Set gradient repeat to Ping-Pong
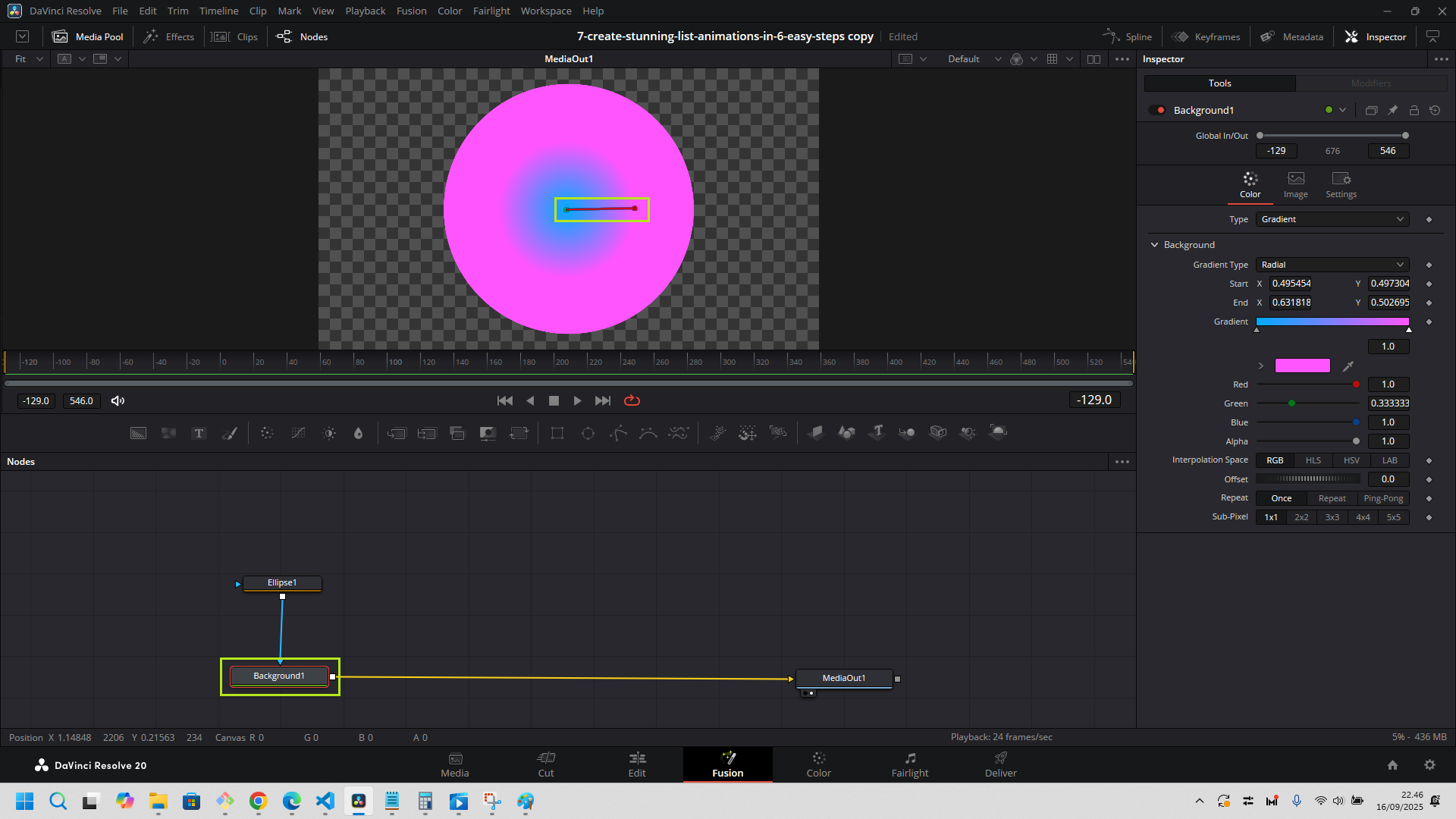The height and width of the screenshot is (819, 1456). click(x=1382, y=498)
